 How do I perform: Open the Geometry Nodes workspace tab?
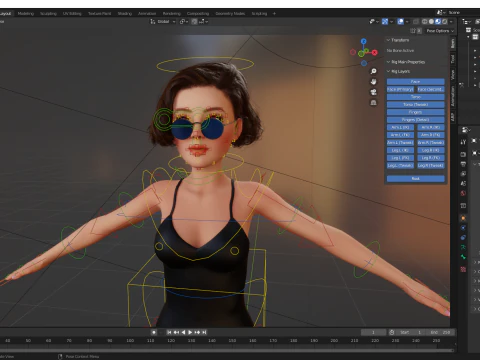point(230,14)
